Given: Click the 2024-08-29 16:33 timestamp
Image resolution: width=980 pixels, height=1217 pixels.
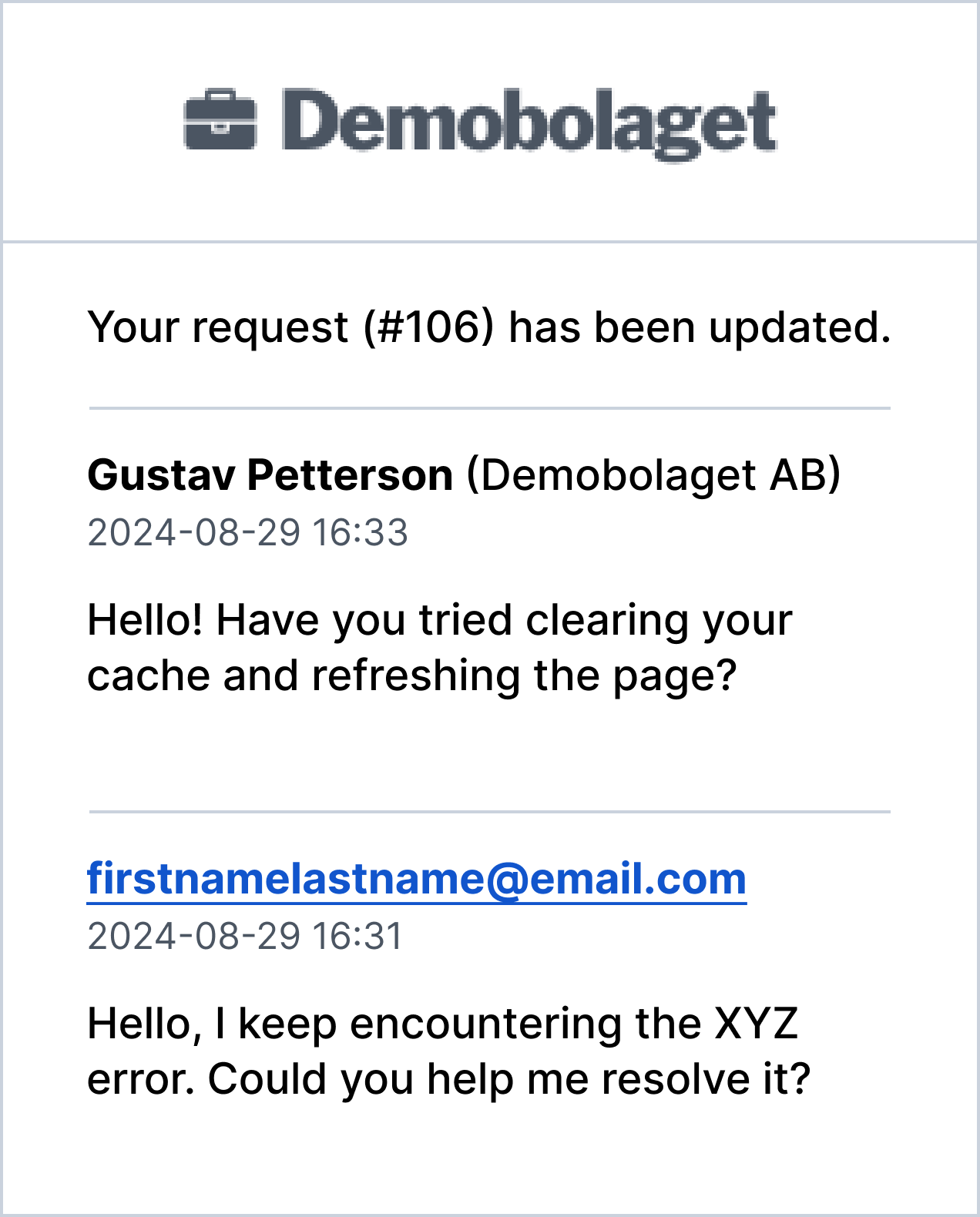Looking at the screenshot, I should pyautogui.click(x=247, y=532).
